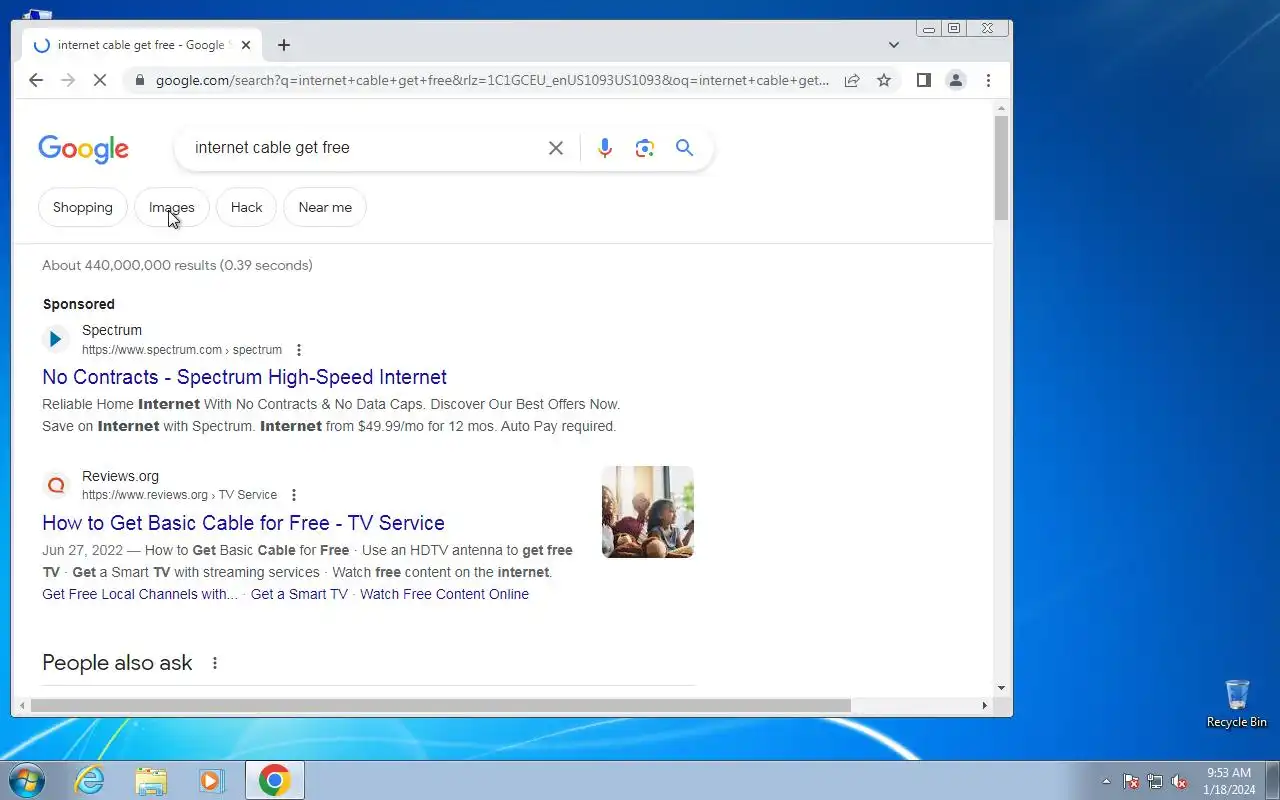Image resolution: width=1280 pixels, height=800 pixels.
Task: Click the Reviews.org URL text
Action: coord(179,495)
